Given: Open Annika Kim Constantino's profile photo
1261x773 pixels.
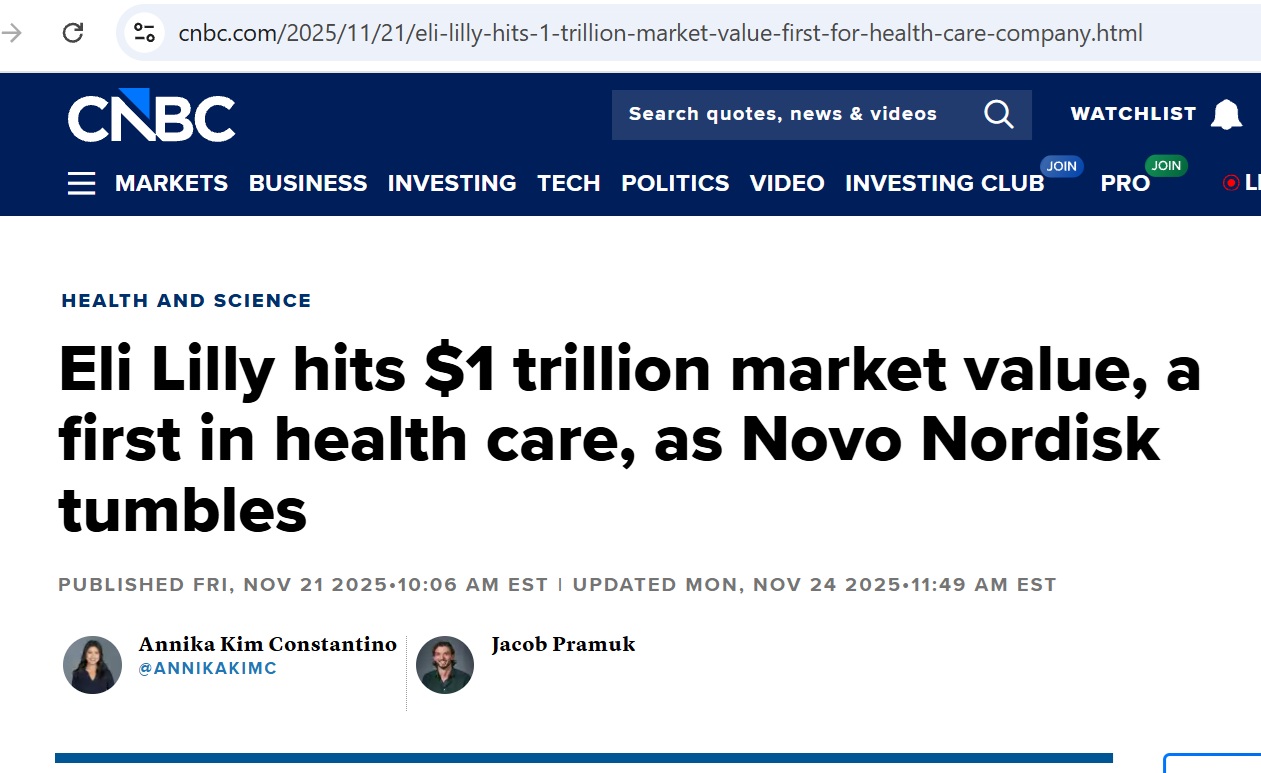Looking at the screenshot, I should (x=93, y=665).
